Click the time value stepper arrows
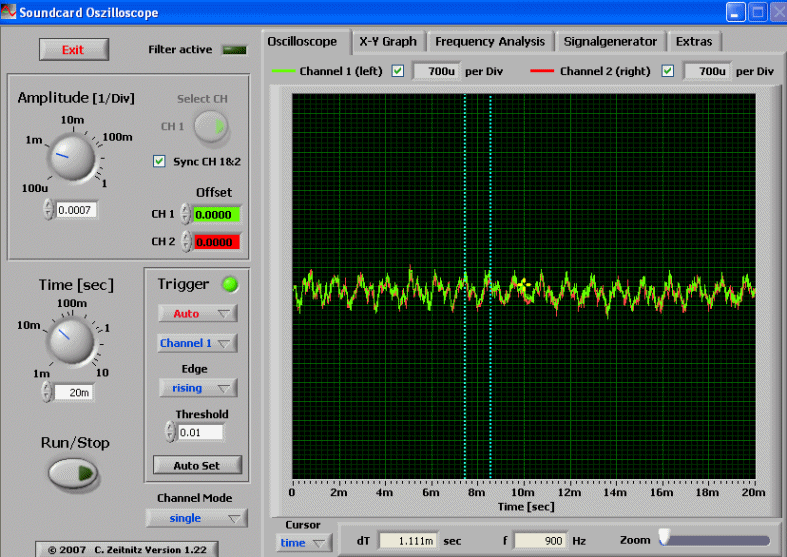This screenshot has width=787, height=557. click(47, 392)
